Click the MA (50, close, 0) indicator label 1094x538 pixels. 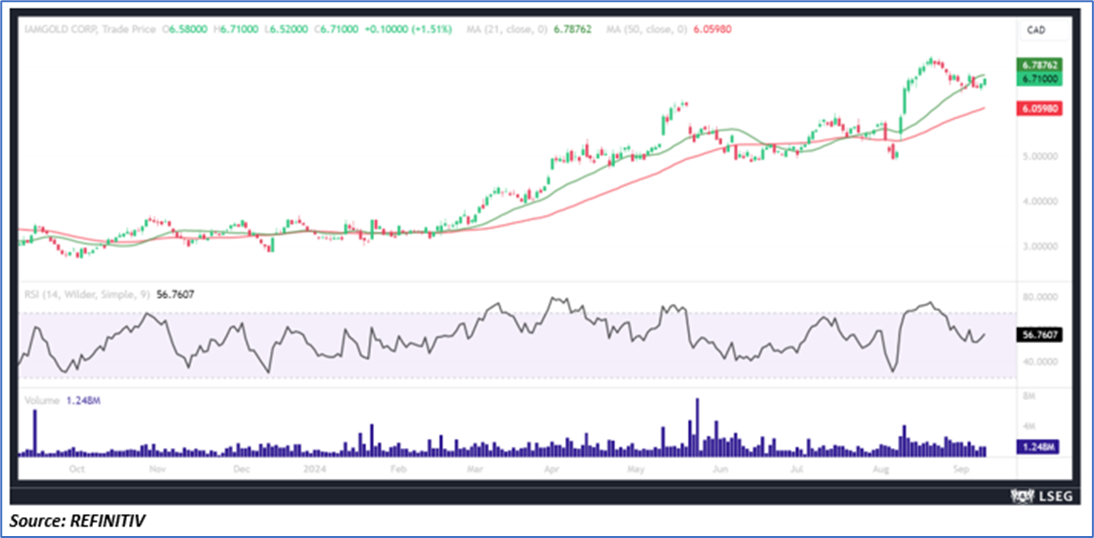pyautogui.click(x=647, y=30)
